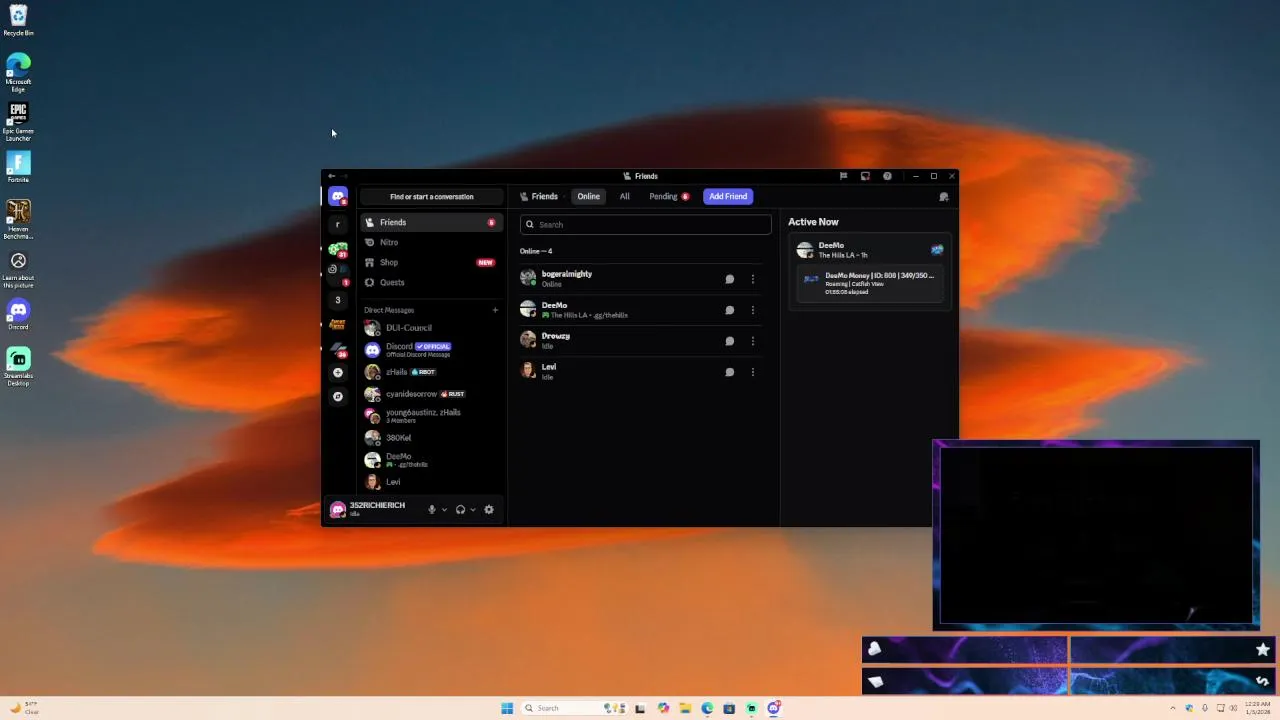This screenshot has width=1280, height=720.
Task: Open Levi direct message in sidebar
Action: (432, 482)
